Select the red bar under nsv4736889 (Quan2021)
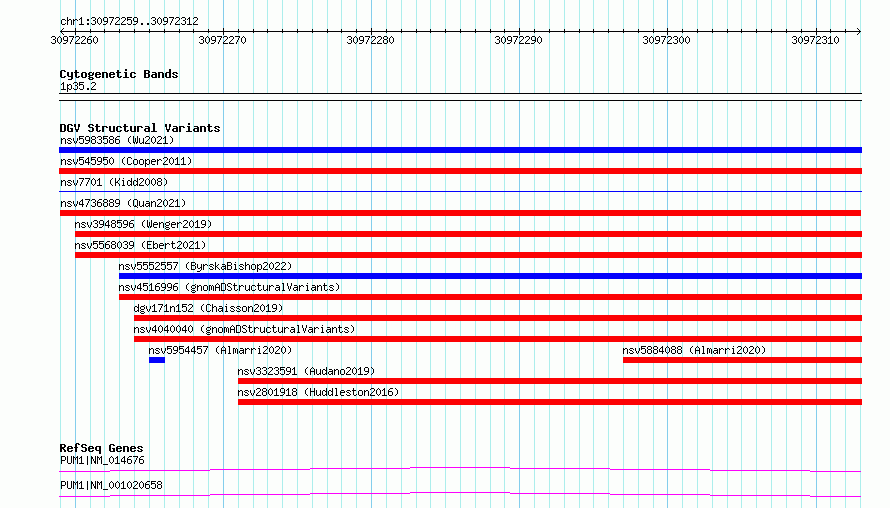This screenshot has height=508, width=890. coord(460,213)
